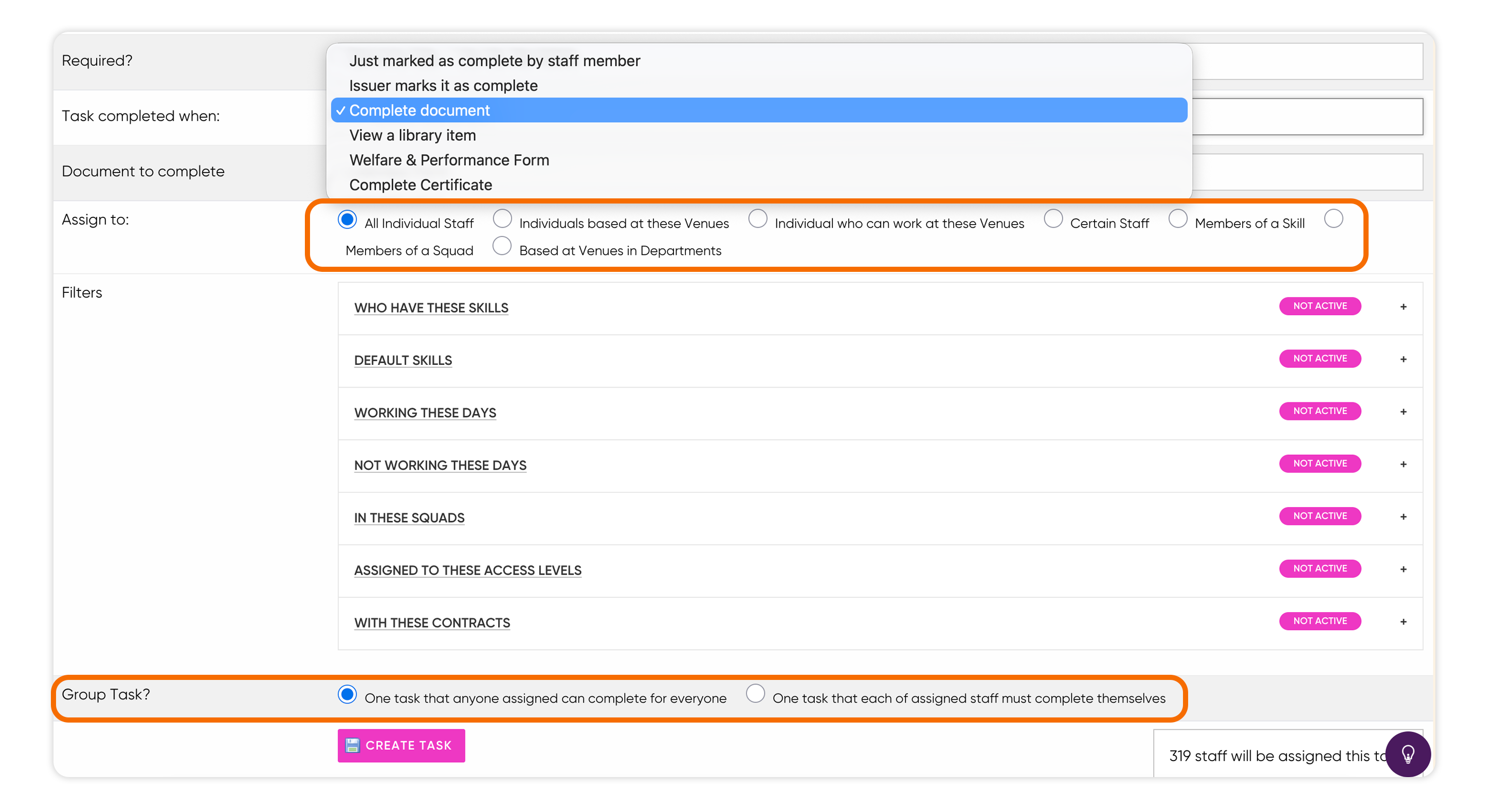Choose Individual who can work at these Venues

click(757, 219)
